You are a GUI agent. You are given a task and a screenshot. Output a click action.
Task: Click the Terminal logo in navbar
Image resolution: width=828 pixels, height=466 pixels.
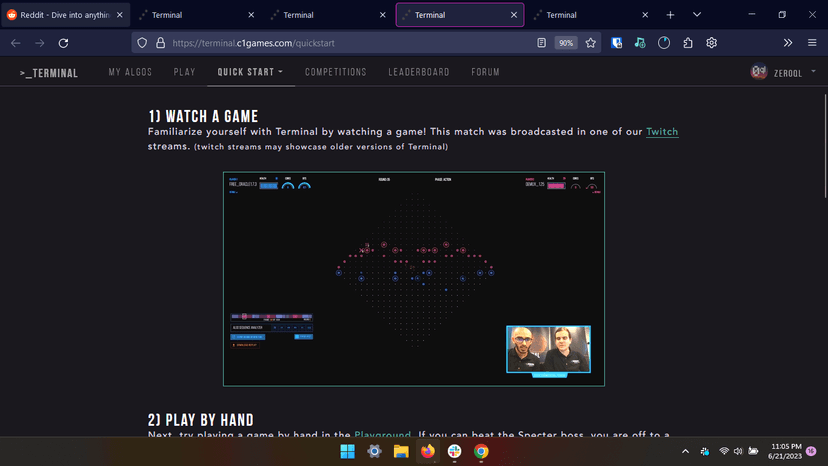coord(49,73)
